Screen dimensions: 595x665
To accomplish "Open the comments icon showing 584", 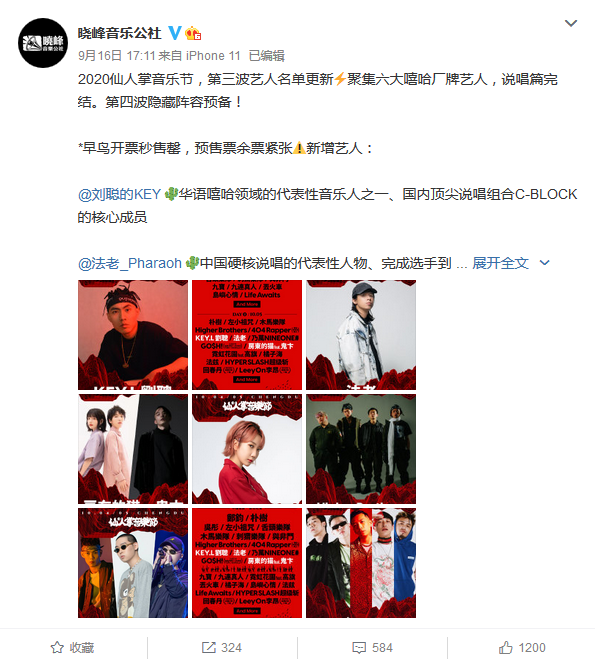I will click(x=359, y=647).
